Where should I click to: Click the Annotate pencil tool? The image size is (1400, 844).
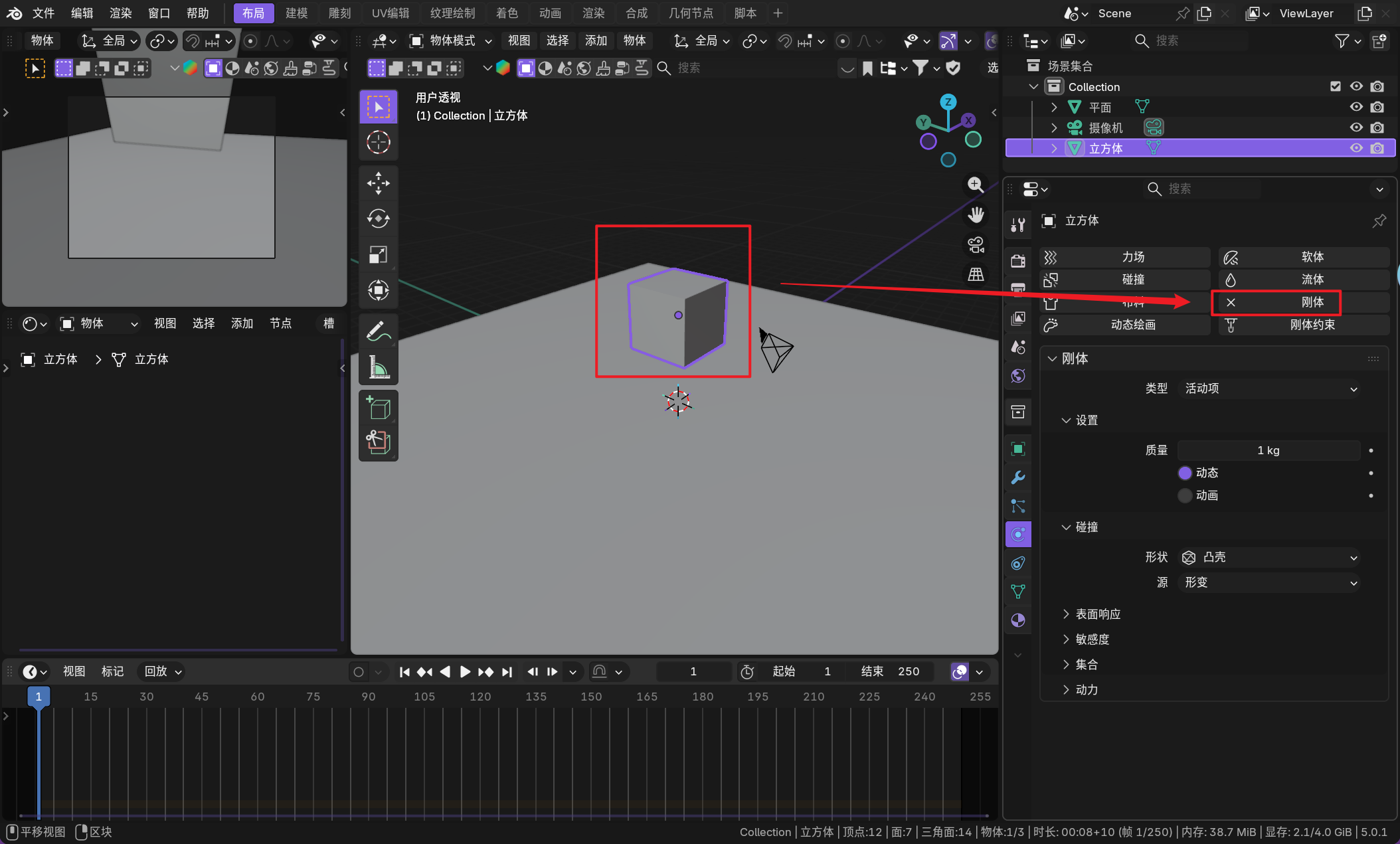point(379,331)
